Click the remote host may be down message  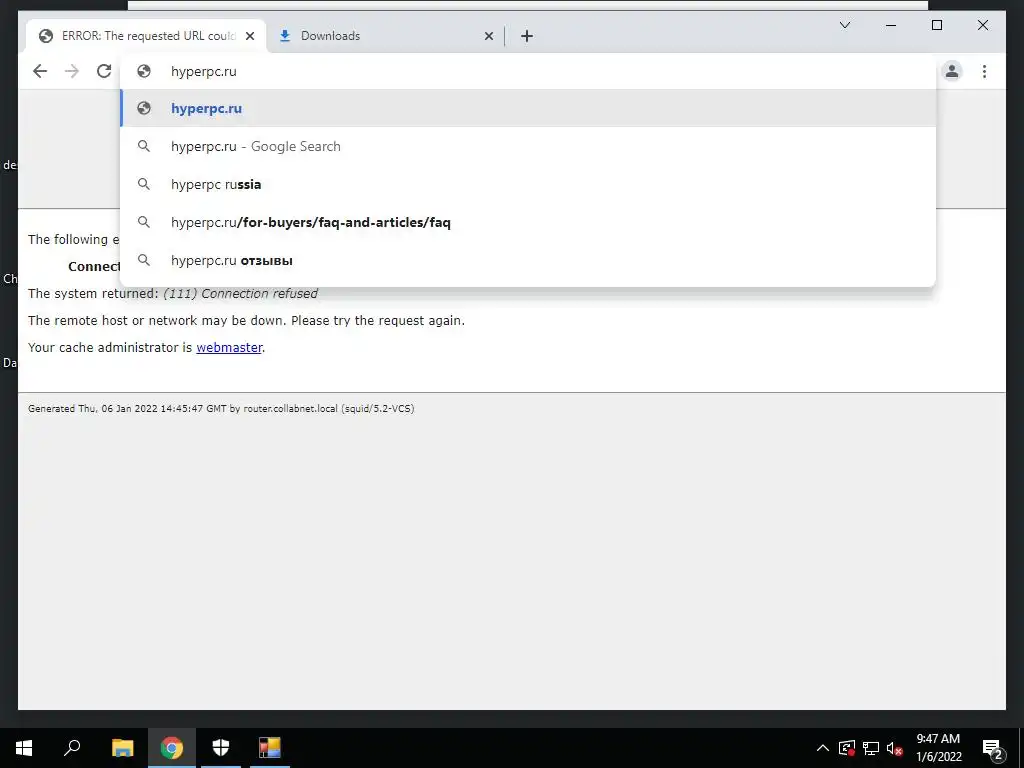(246, 321)
